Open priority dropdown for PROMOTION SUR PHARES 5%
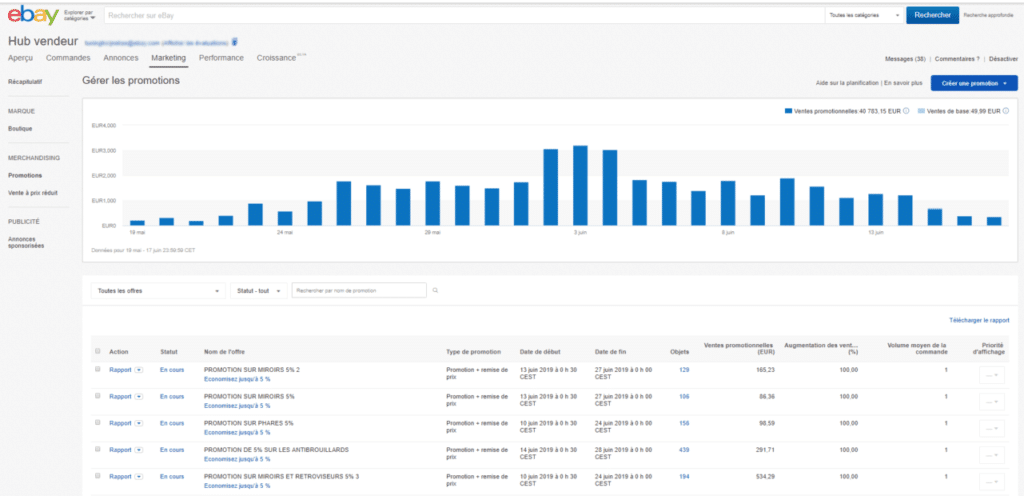Viewport: 1024px width, 496px height. pos(992,428)
